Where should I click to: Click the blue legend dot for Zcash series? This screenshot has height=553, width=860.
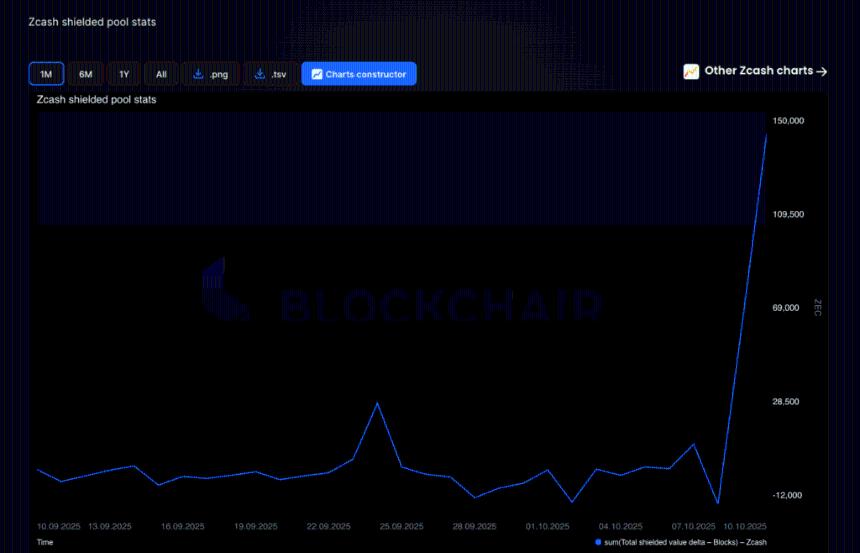click(x=598, y=542)
